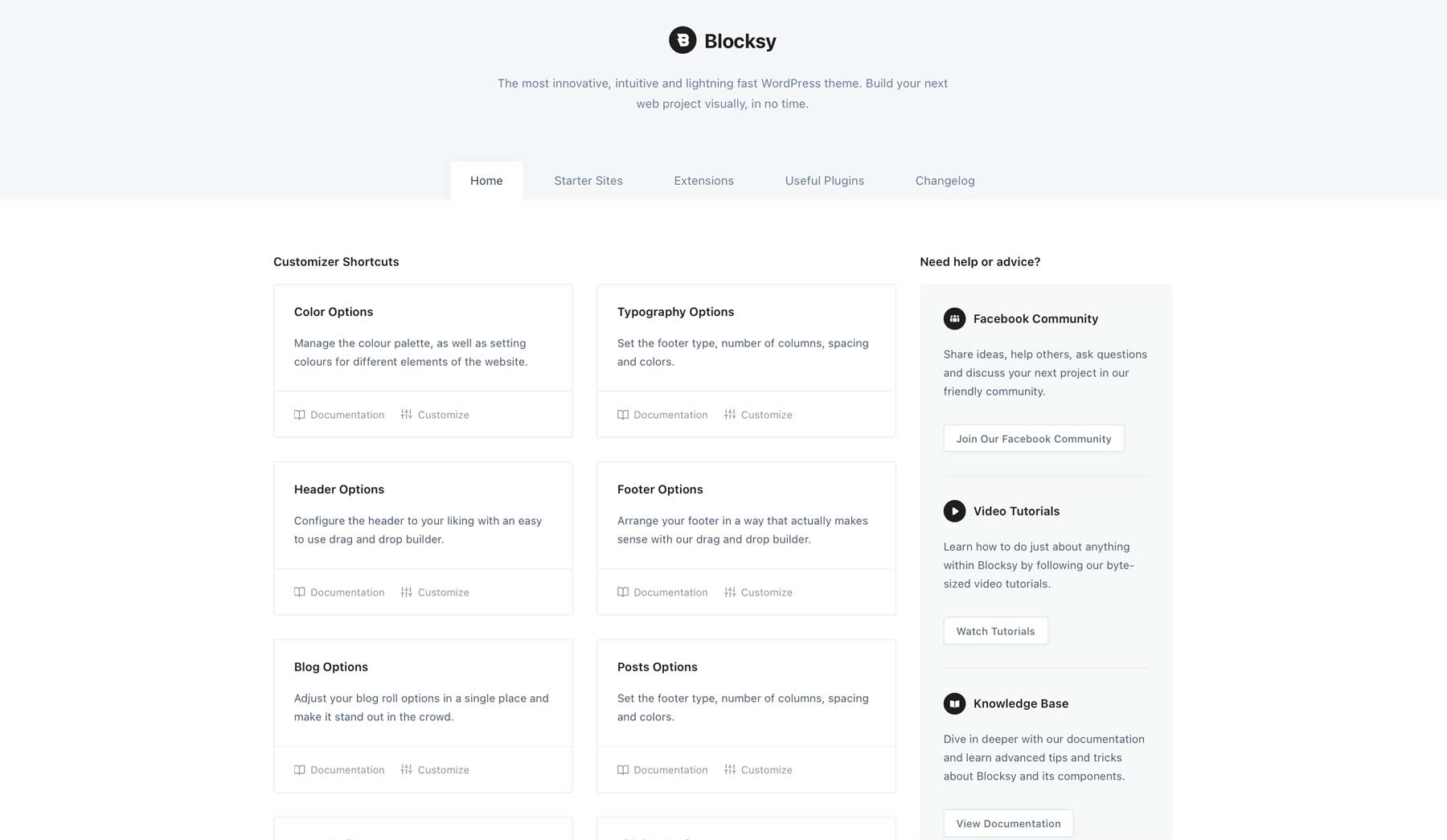Click the Video Tutorials play icon

pos(954,511)
